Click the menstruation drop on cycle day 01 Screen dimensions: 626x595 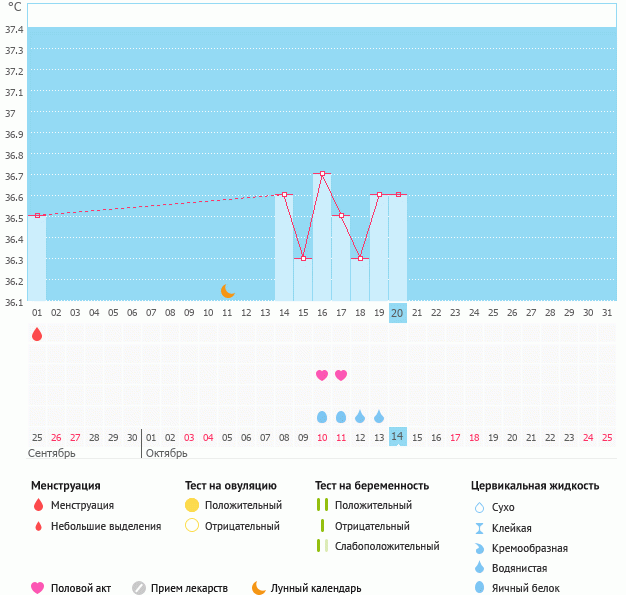(37, 334)
